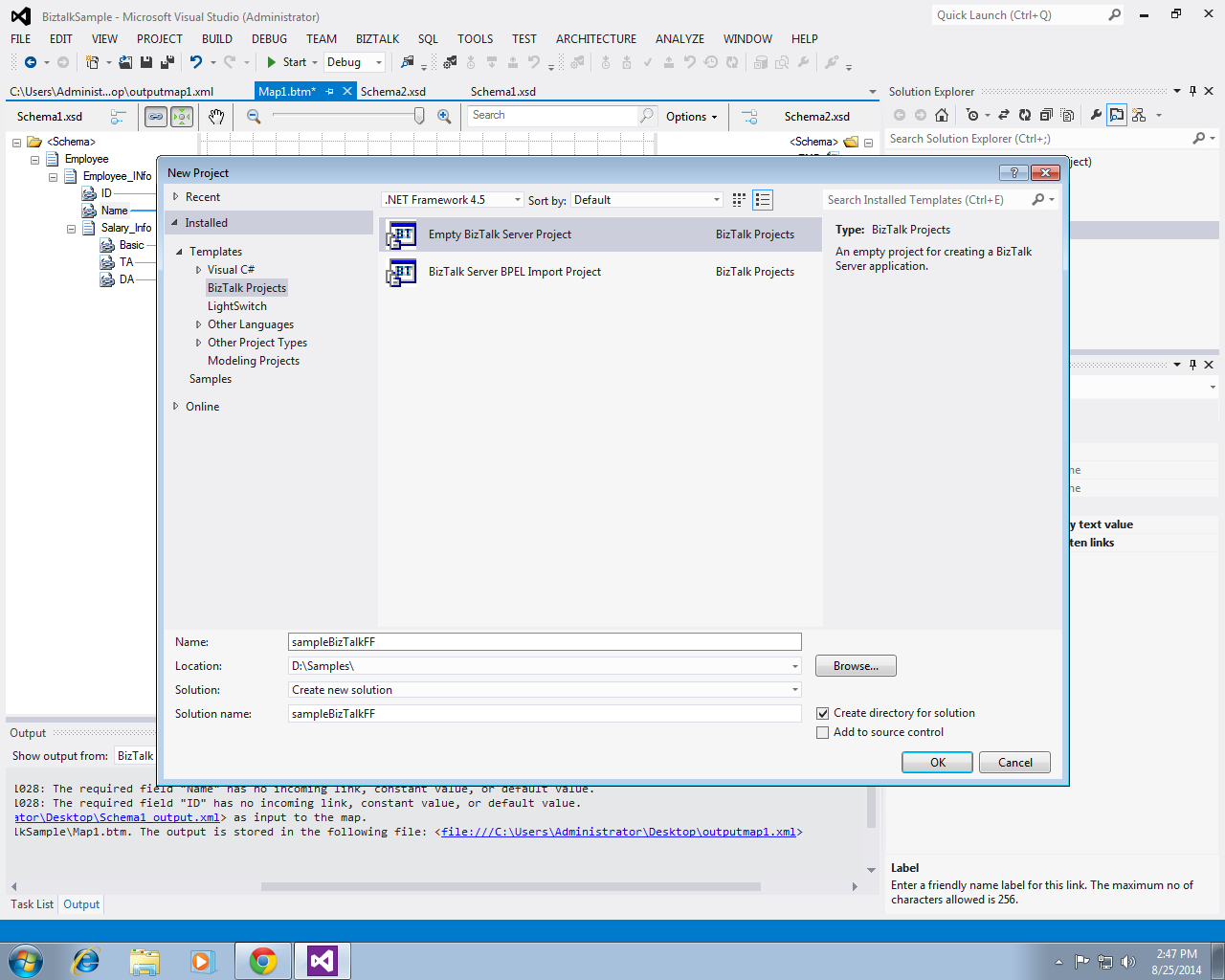Screen dimensions: 1225x980
Task: Click the zoom out magnifier icon
Action: click(x=253, y=116)
